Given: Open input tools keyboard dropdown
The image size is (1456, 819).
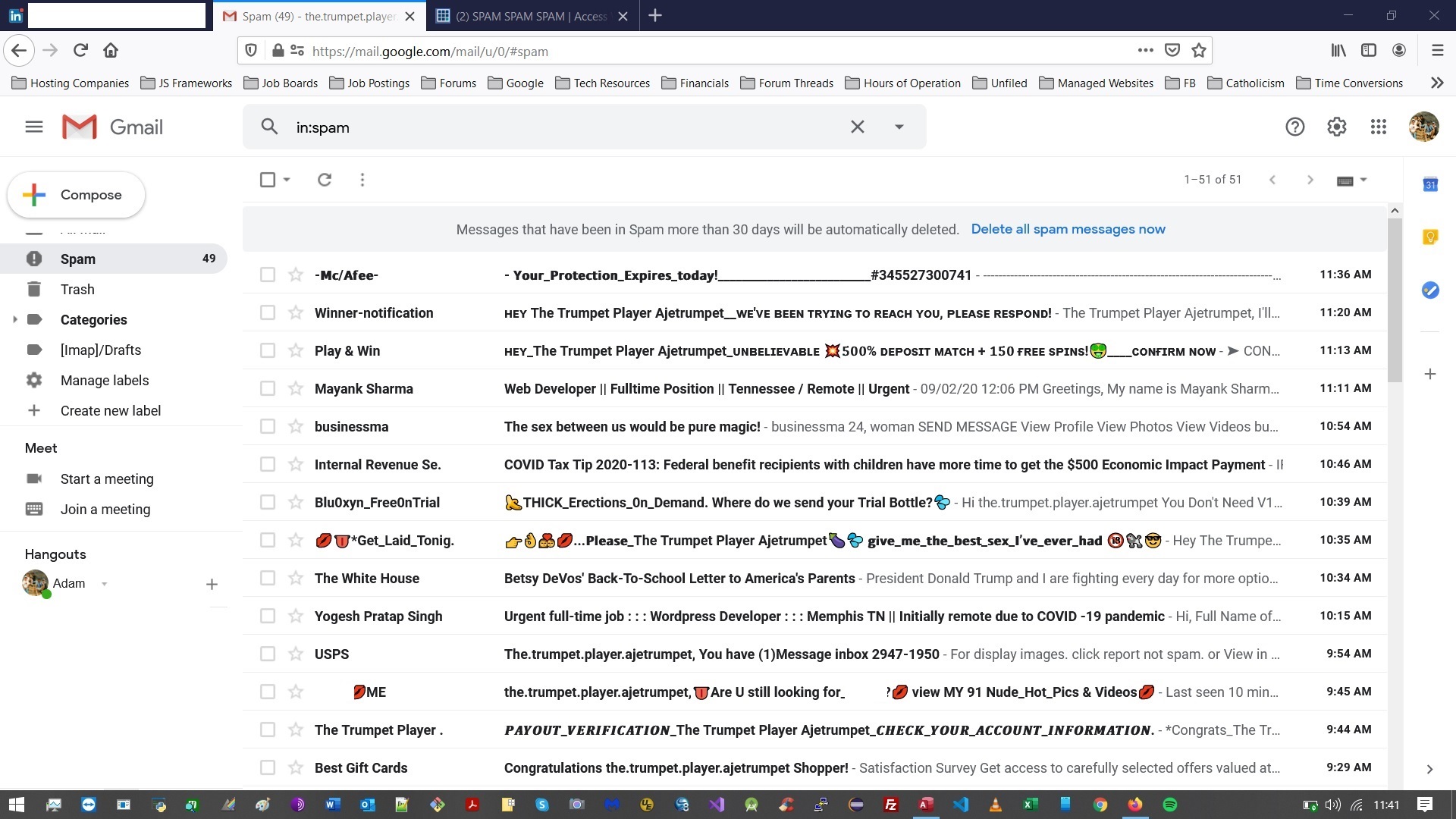Looking at the screenshot, I should [1351, 180].
